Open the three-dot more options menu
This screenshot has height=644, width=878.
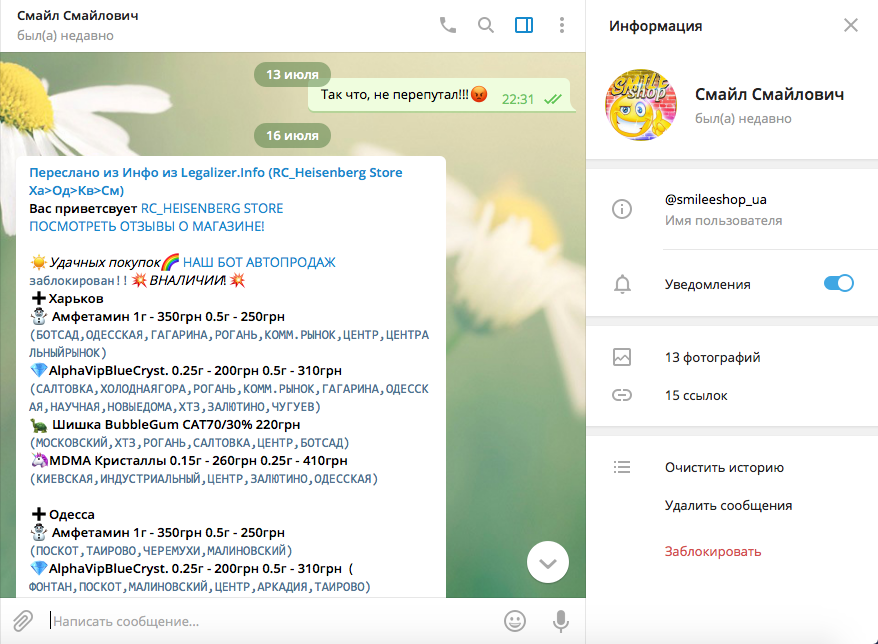(562, 25)
